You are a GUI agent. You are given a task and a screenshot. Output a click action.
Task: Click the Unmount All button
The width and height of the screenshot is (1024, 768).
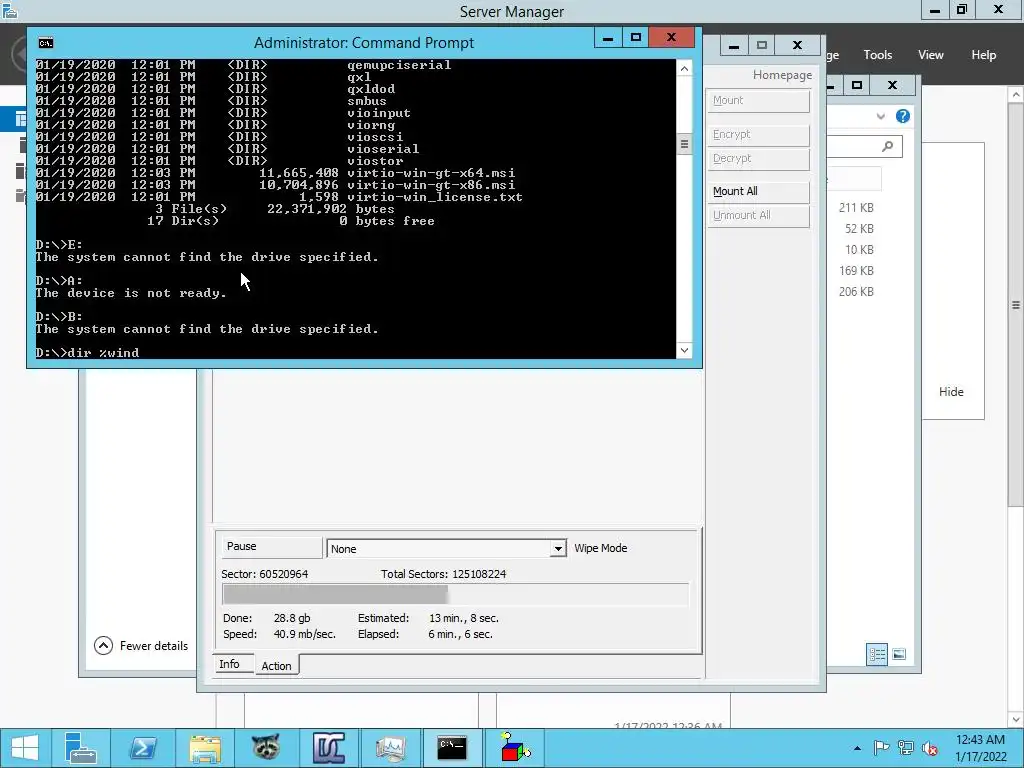coord(758,216)
